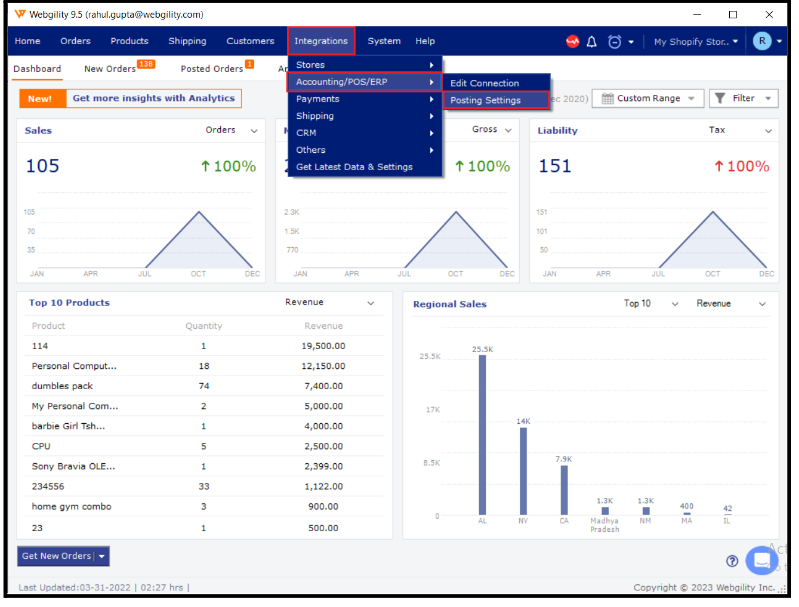
Task: Open the Filter dropdown
Action: pyautogui.click(x=743, y=98)
